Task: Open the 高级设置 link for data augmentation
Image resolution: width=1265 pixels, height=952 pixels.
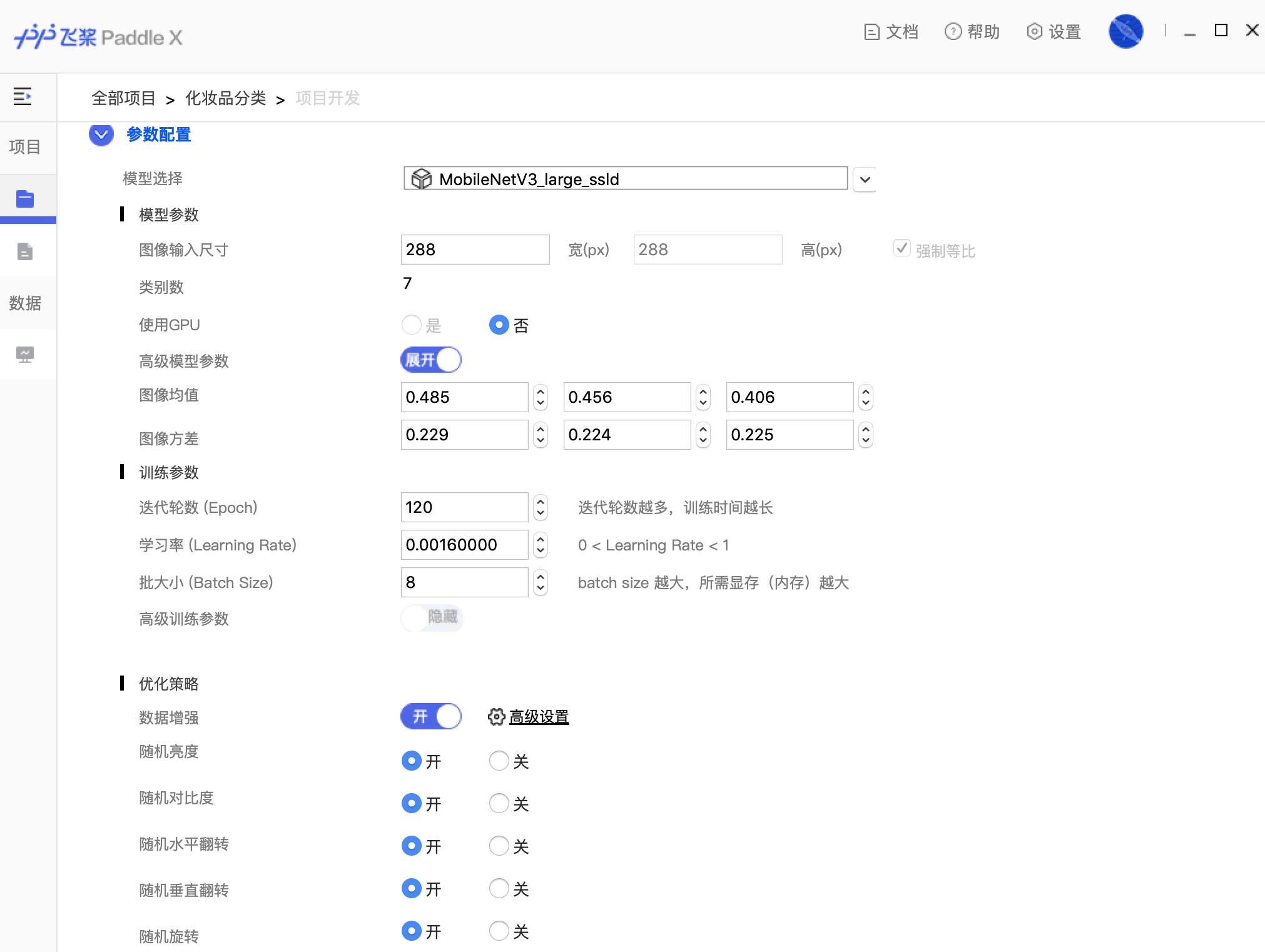Action: pos(538,717)
